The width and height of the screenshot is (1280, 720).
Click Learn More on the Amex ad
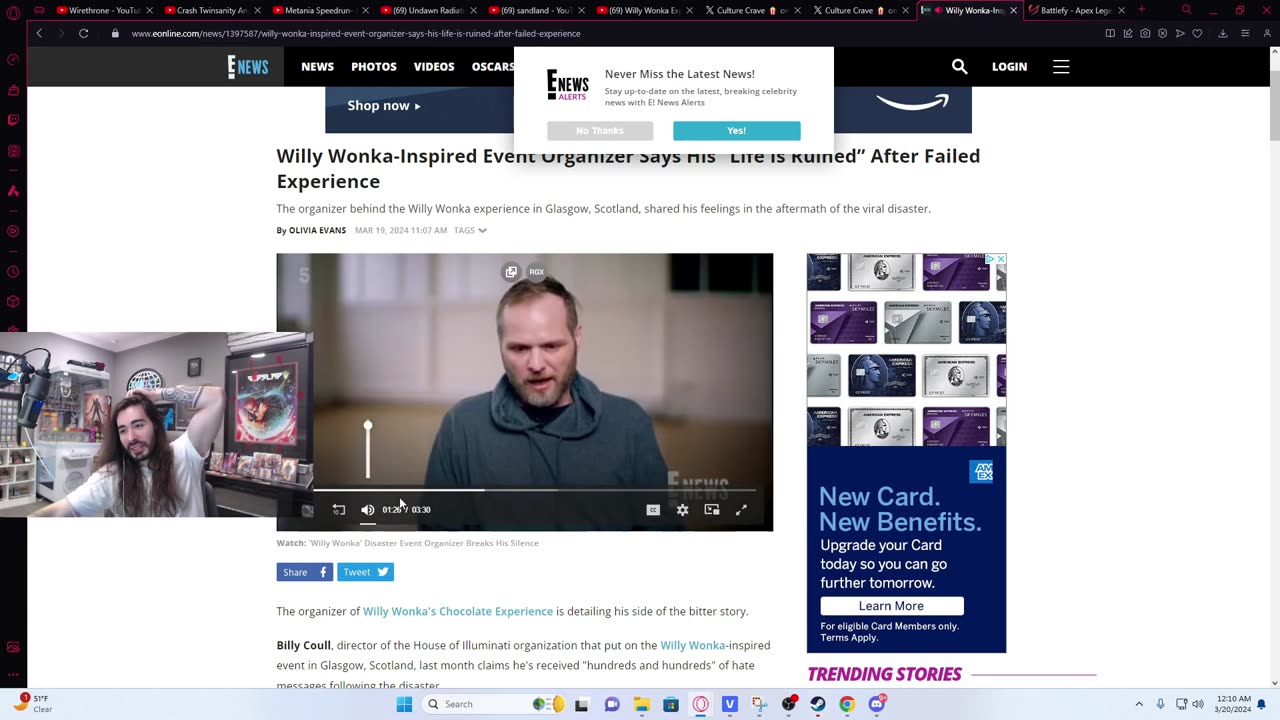pos(892,606)
